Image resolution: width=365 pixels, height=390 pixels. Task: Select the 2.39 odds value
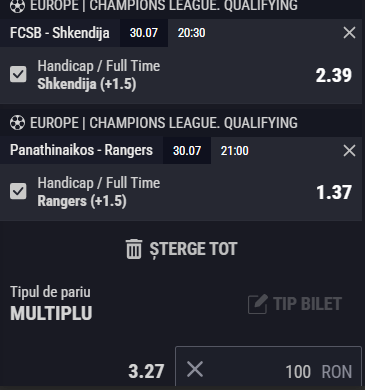point(334,75)
